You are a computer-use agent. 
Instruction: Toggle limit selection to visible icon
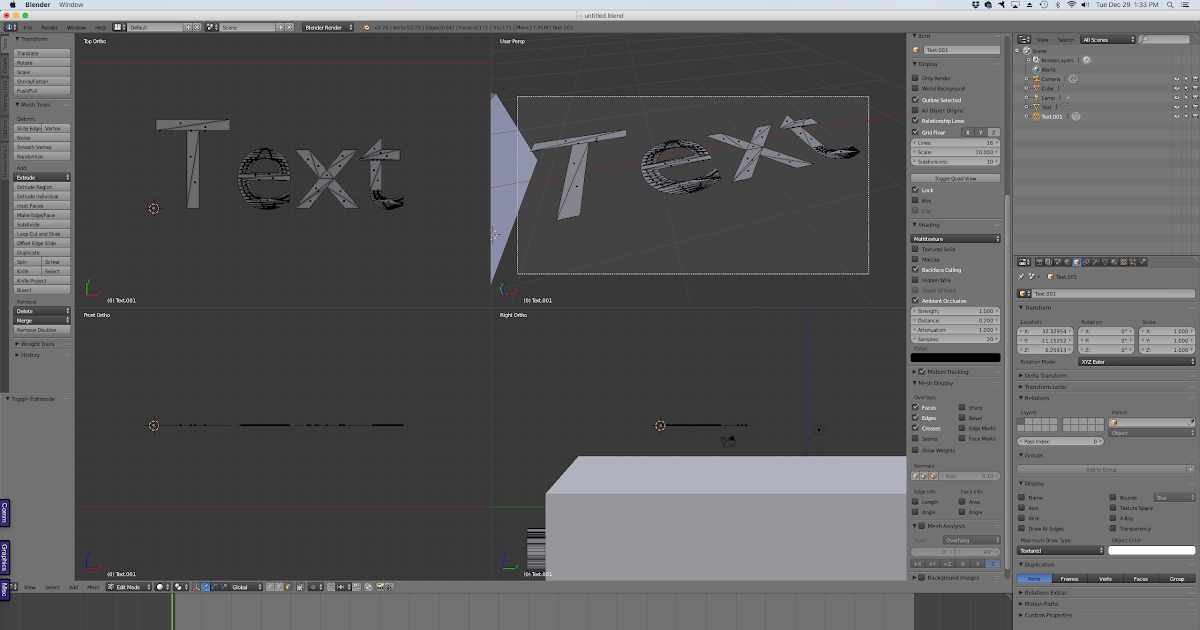pos(300,587)
